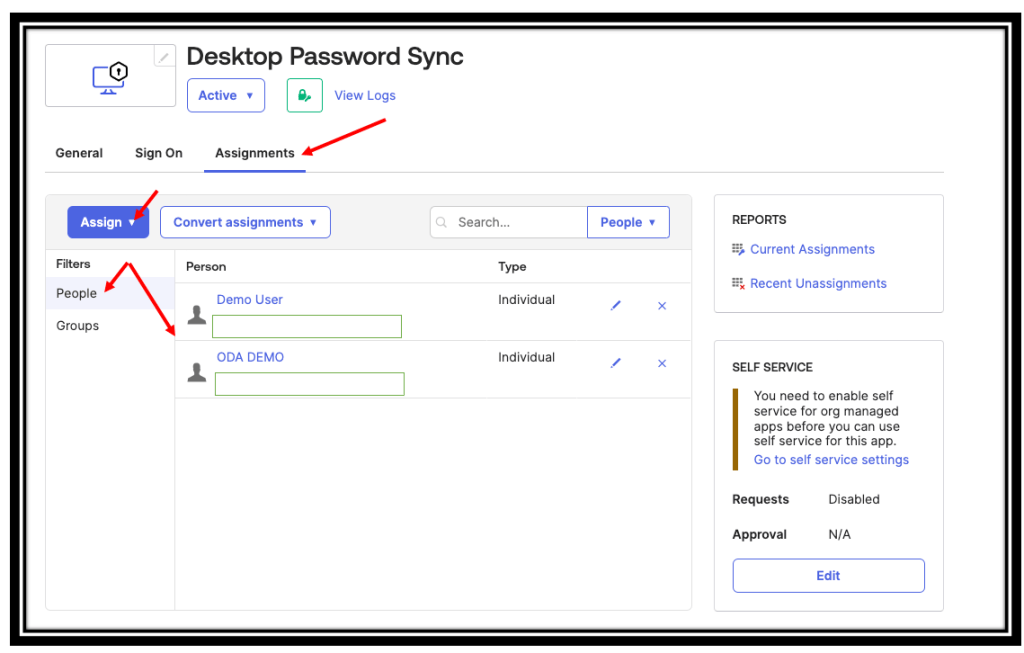
Task: Click the Edit button in Self Service
Action: point(828,576)
